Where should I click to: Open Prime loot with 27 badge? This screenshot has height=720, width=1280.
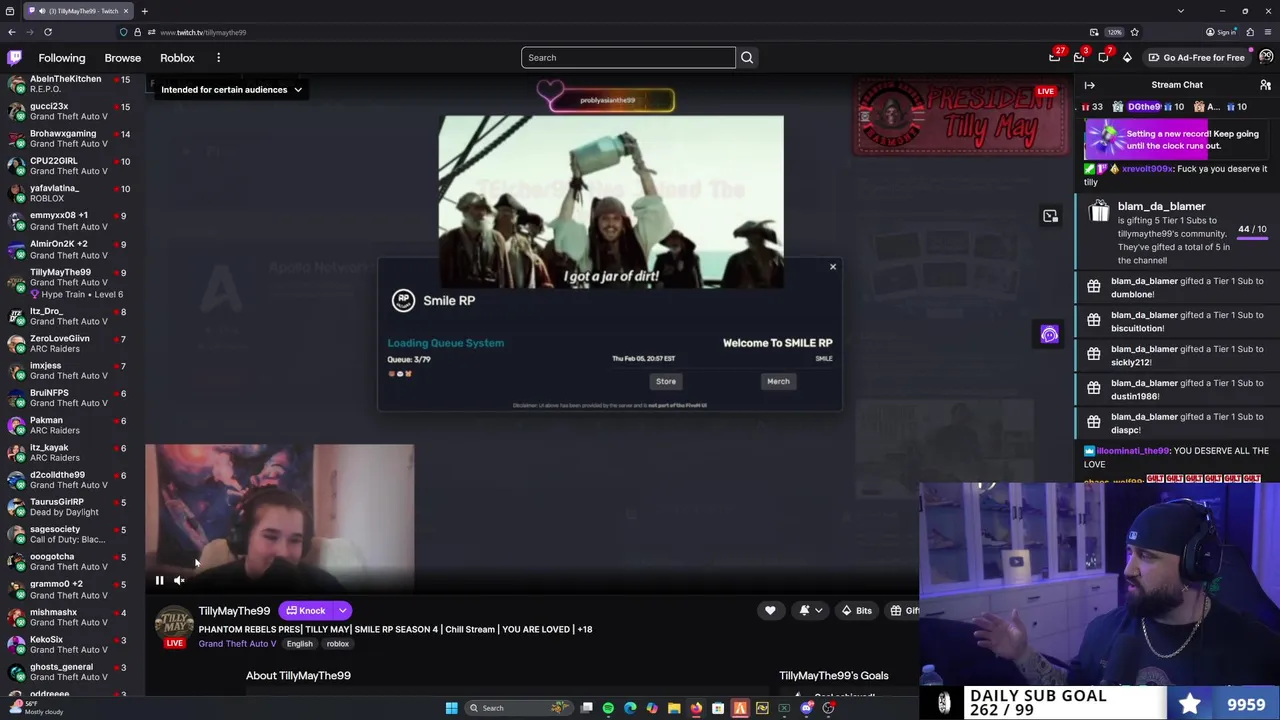(1055, 57)
